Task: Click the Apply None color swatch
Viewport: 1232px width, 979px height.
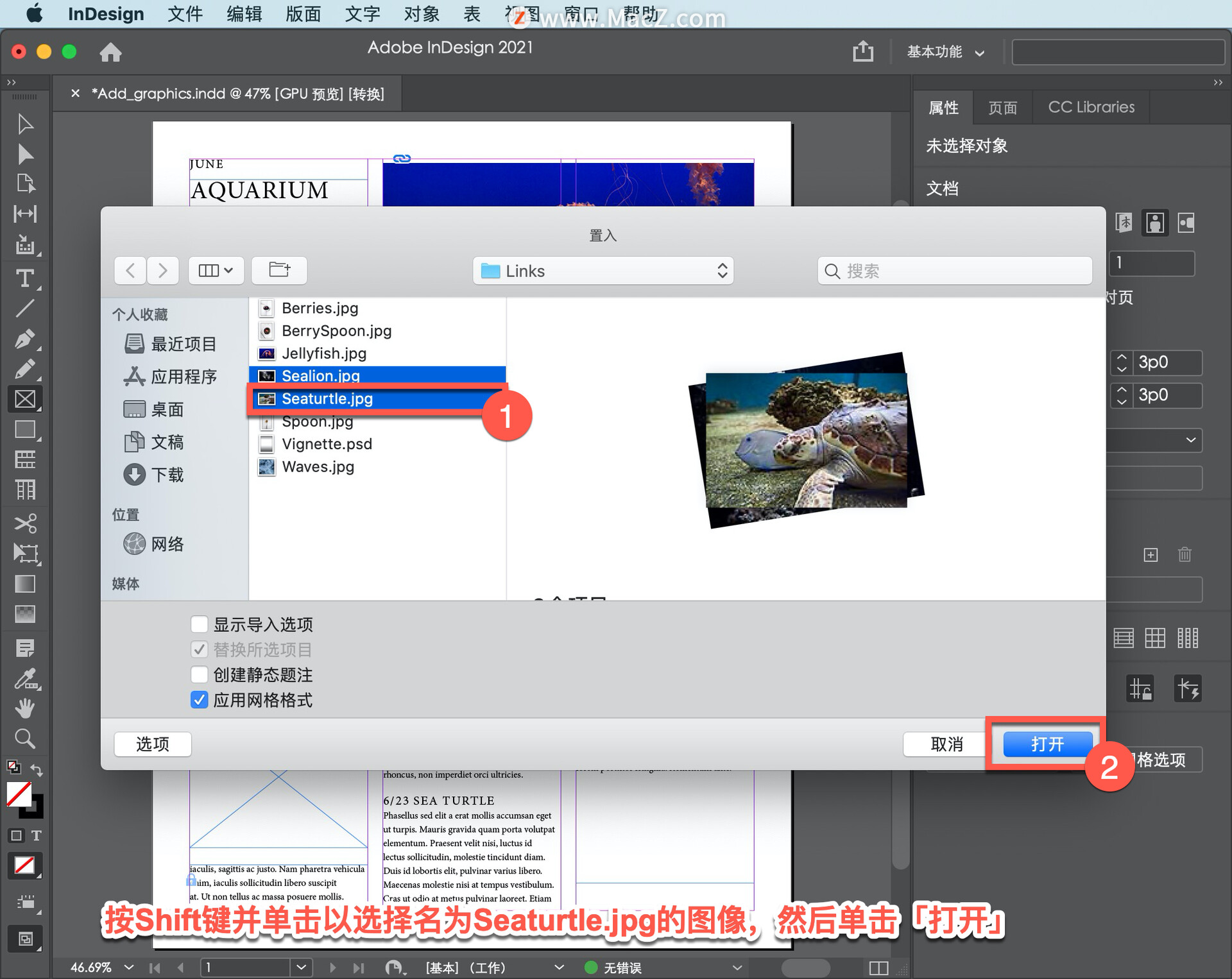Action: click(x=25, y=865)
